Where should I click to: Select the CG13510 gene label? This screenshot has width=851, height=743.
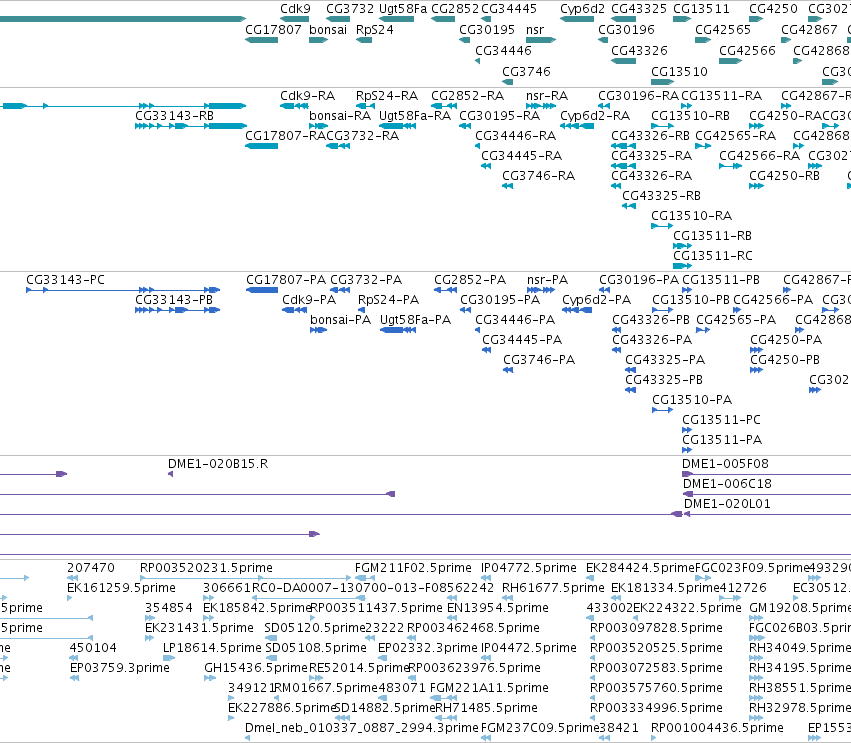point(679,72)
